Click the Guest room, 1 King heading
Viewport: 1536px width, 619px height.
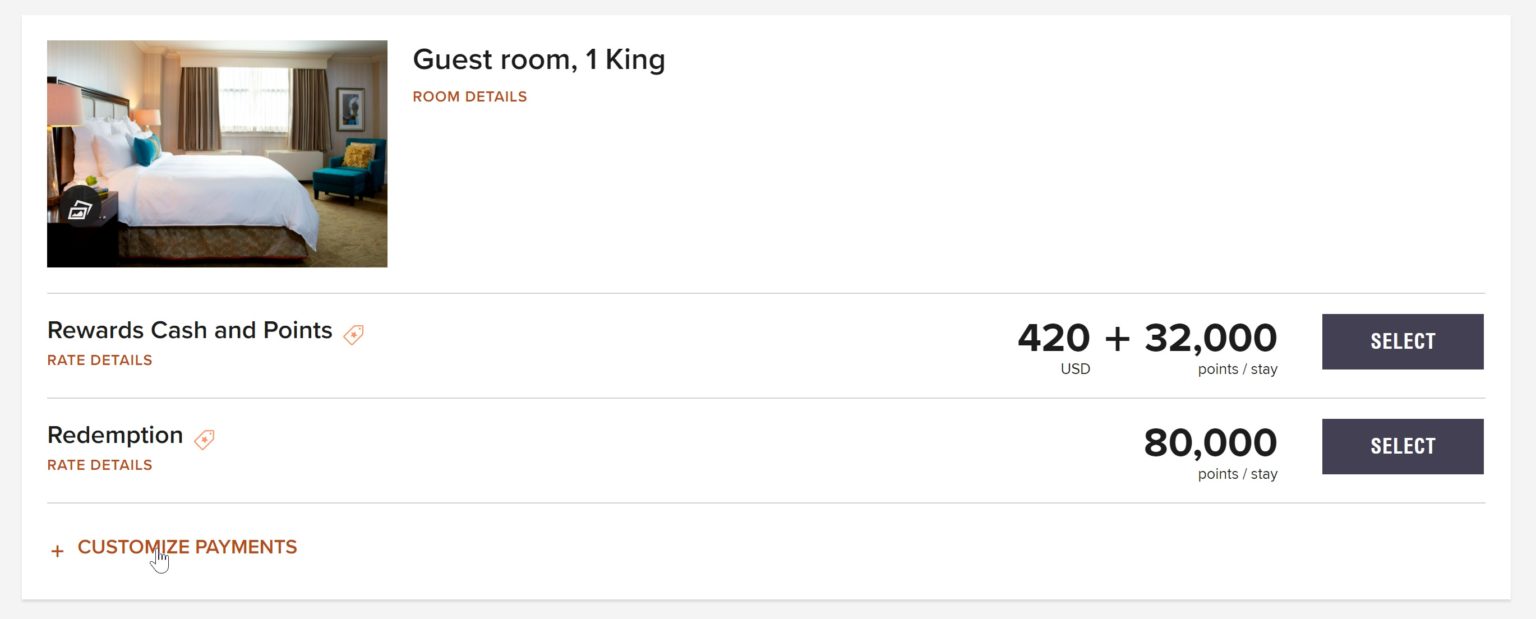point(539,60)
